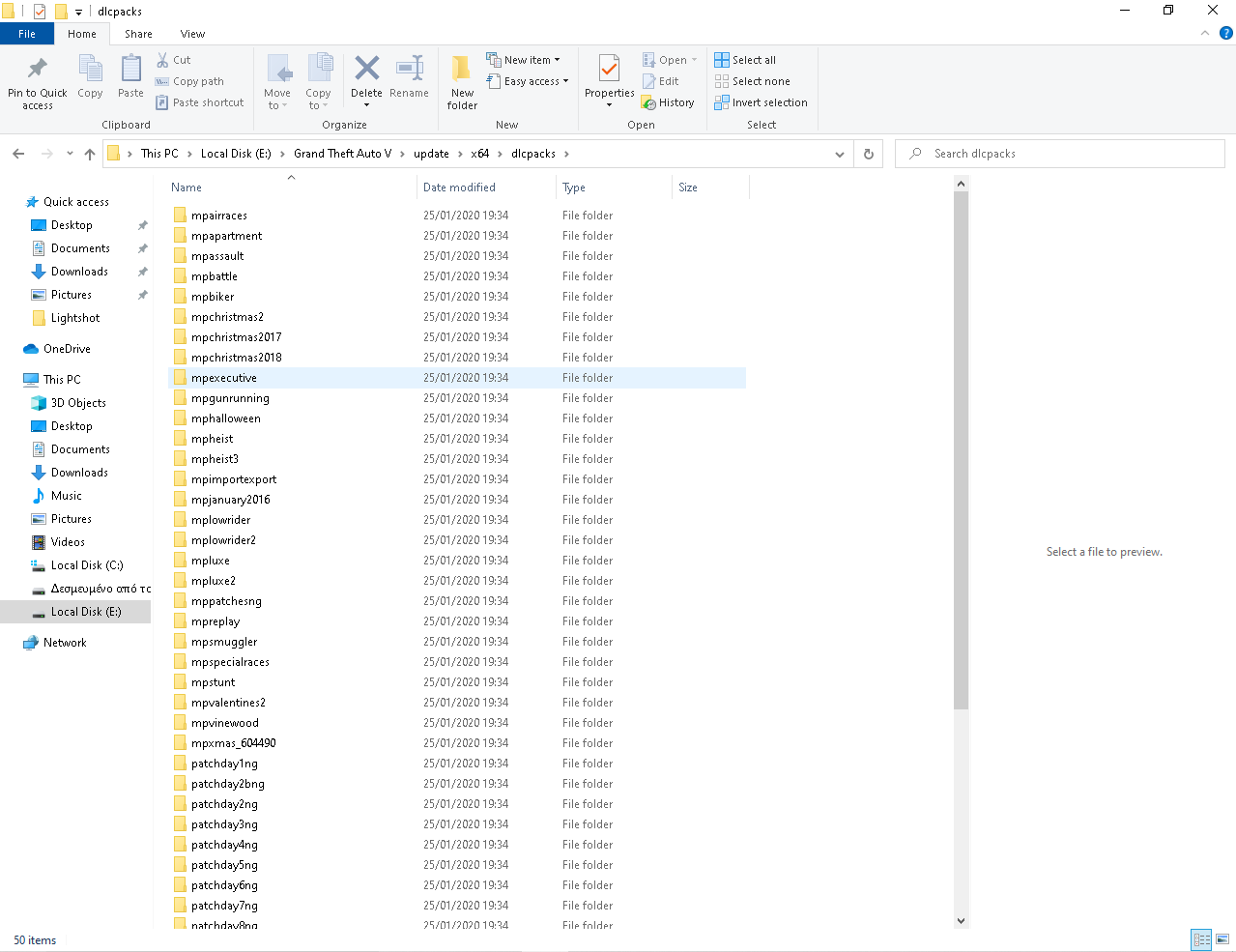
Task: Click the Edit ribbon button
Action: pyautogui.click(x=661, y=81)
